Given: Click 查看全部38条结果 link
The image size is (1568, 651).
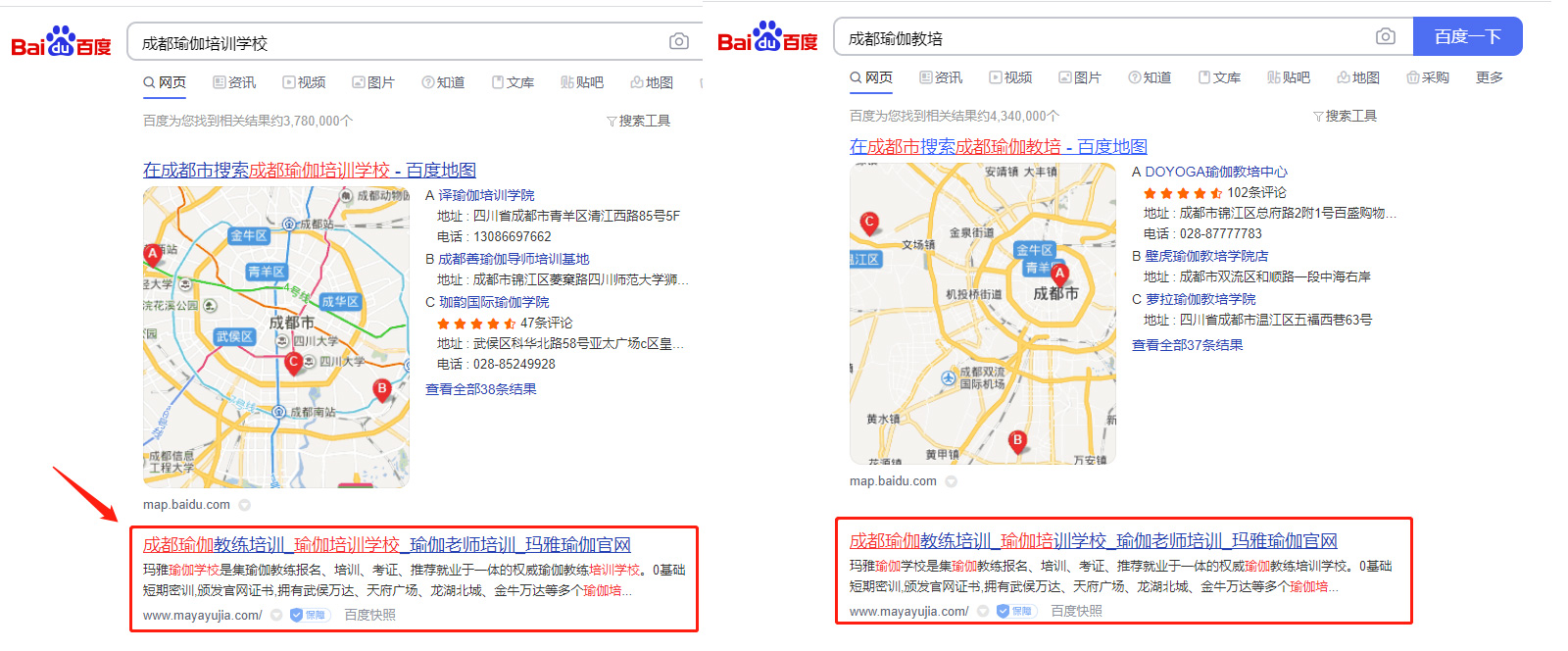Looking at the screenshot, I should (x=480, y=389).
